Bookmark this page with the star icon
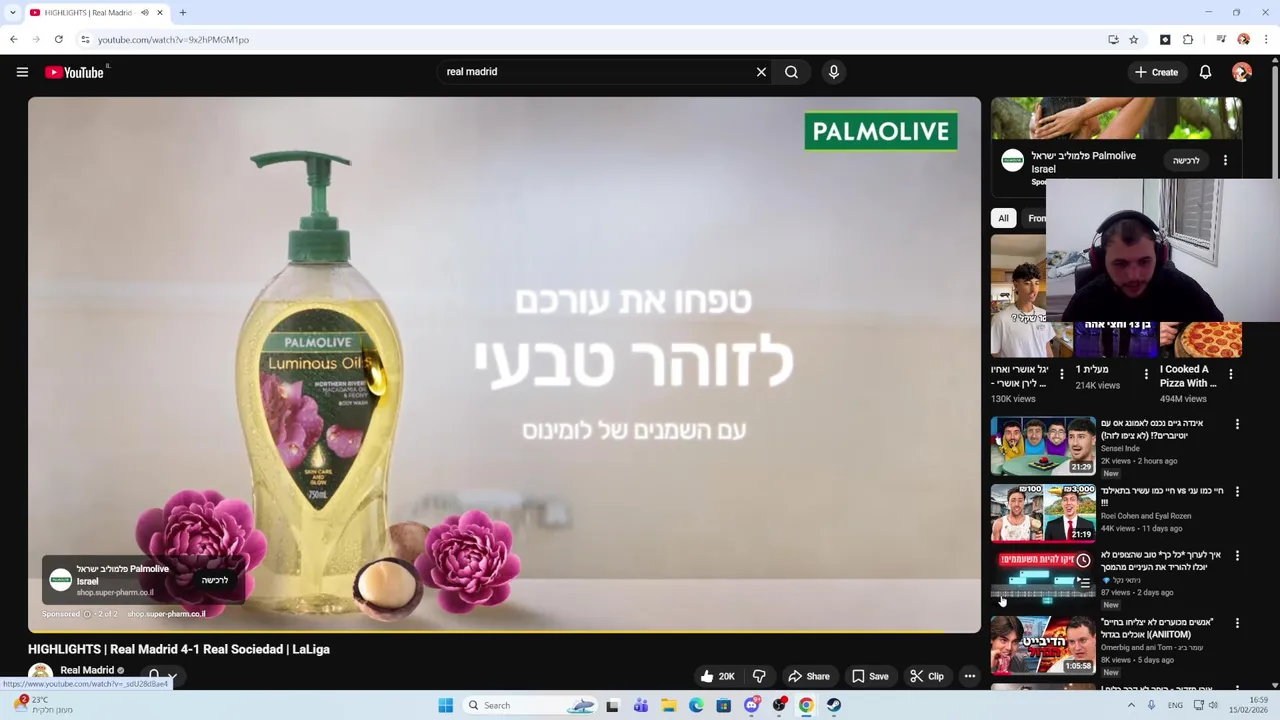Screen dimensions: 1280x720 tap(1134, 39)
